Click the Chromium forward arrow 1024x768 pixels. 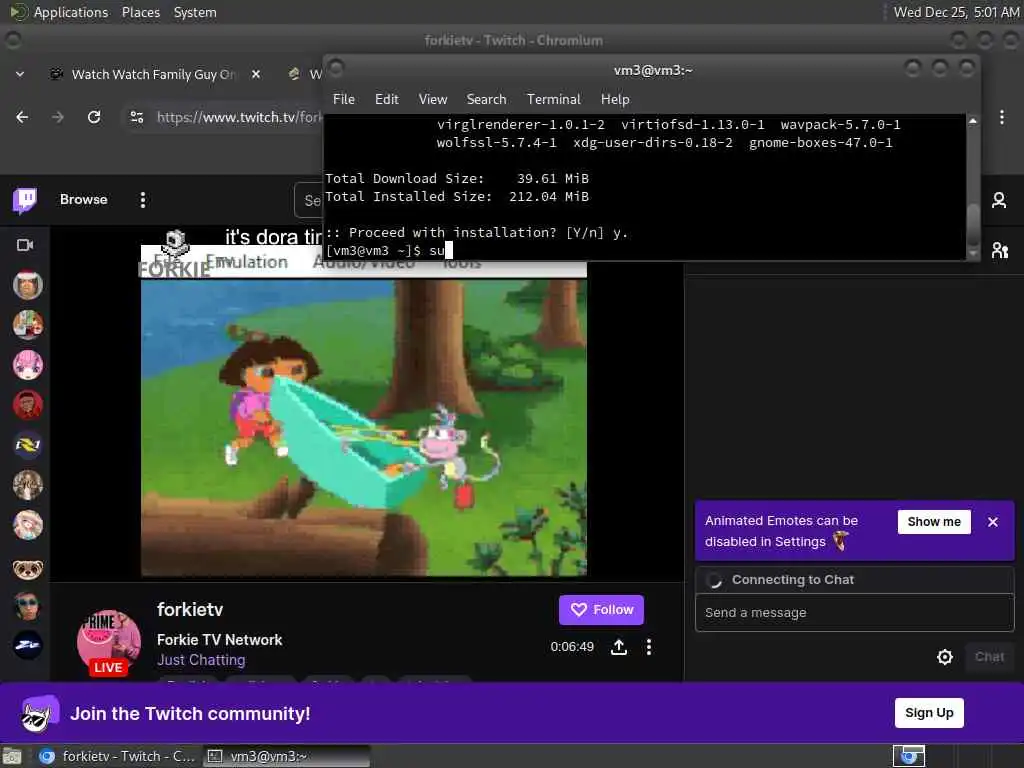(57, 117)
